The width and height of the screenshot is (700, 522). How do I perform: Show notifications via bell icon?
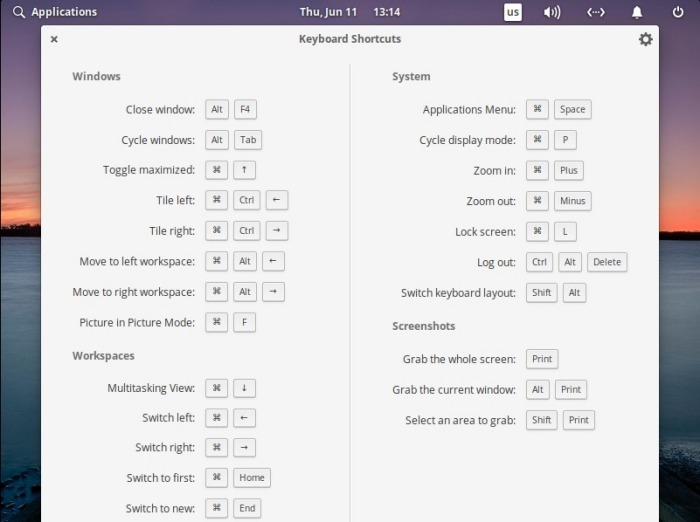point(637,12)
